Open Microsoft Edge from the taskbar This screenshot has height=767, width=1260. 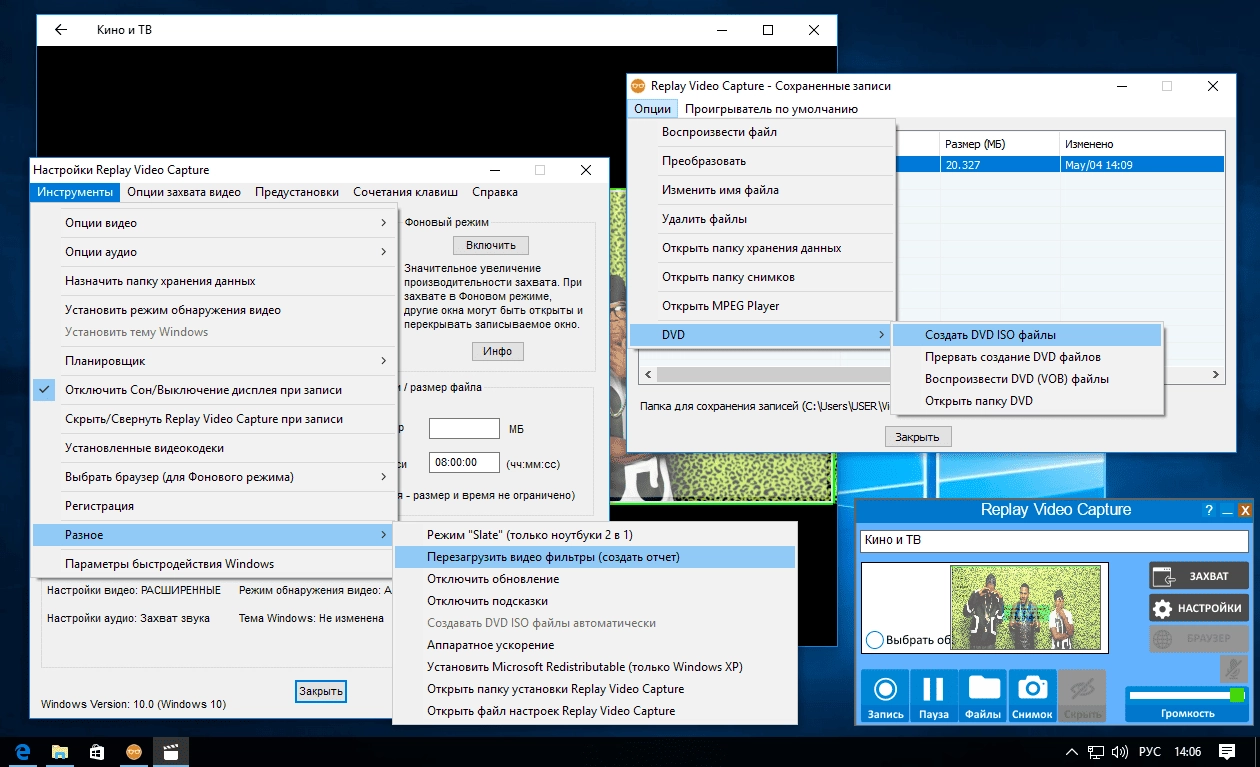22,751
